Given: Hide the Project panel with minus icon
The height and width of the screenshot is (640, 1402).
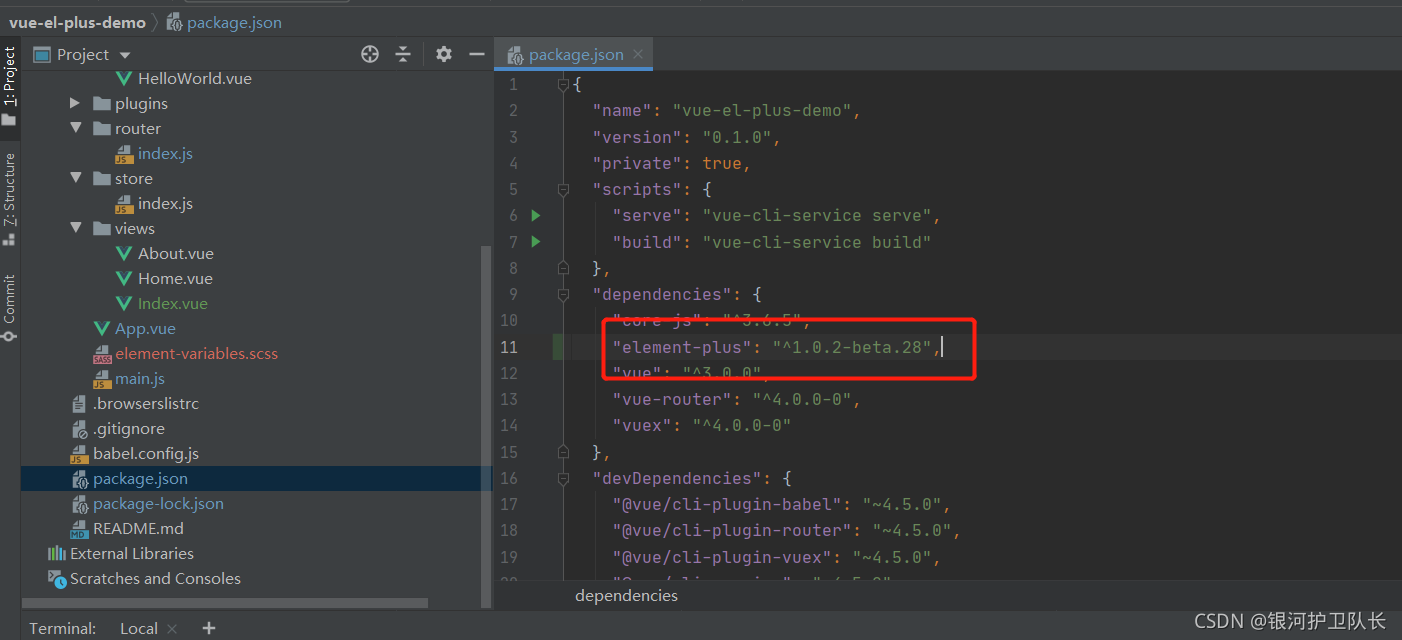Looking at the screenshot, I should [x=477, y=54].
